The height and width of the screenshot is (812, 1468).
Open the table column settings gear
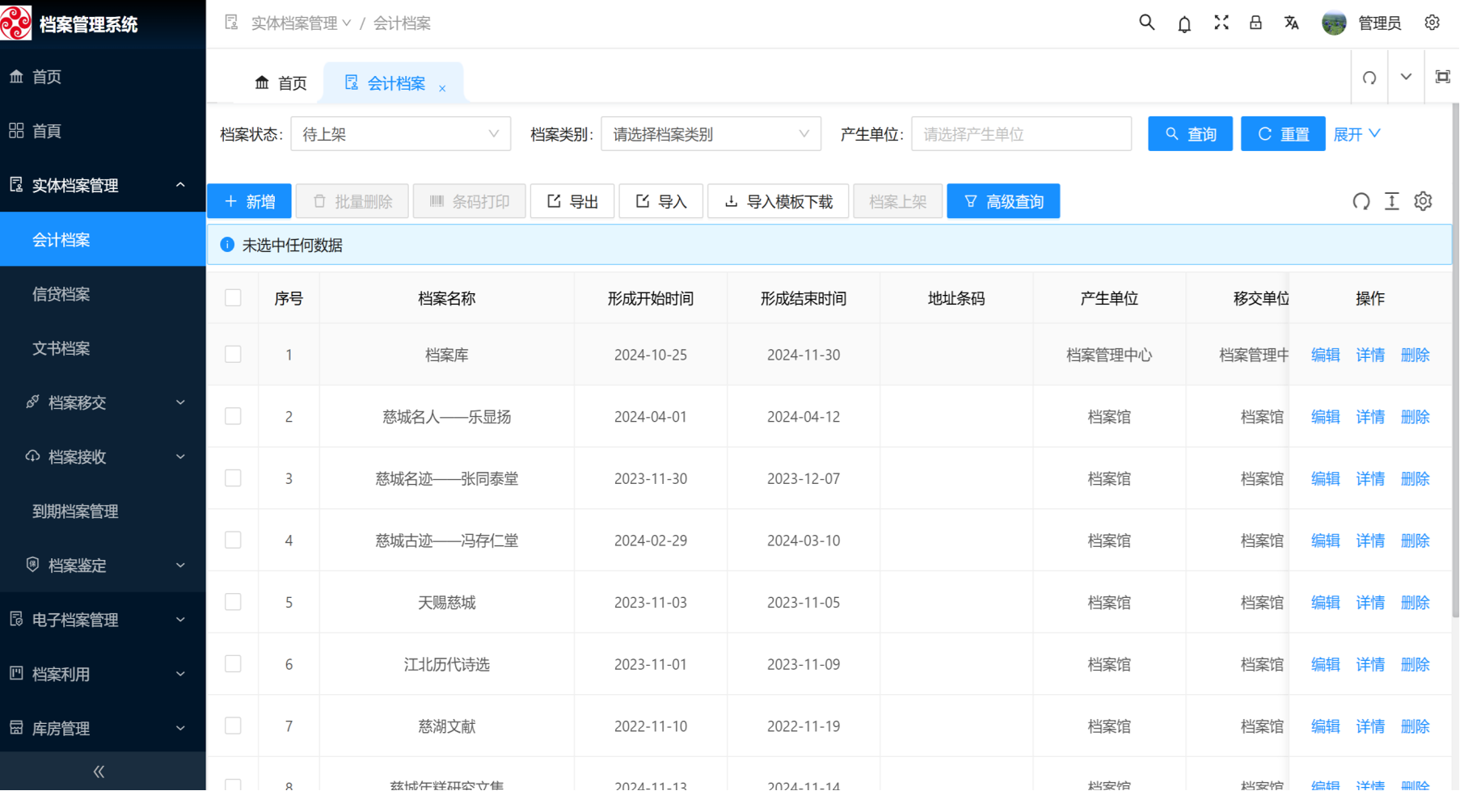coord(1423,201)
